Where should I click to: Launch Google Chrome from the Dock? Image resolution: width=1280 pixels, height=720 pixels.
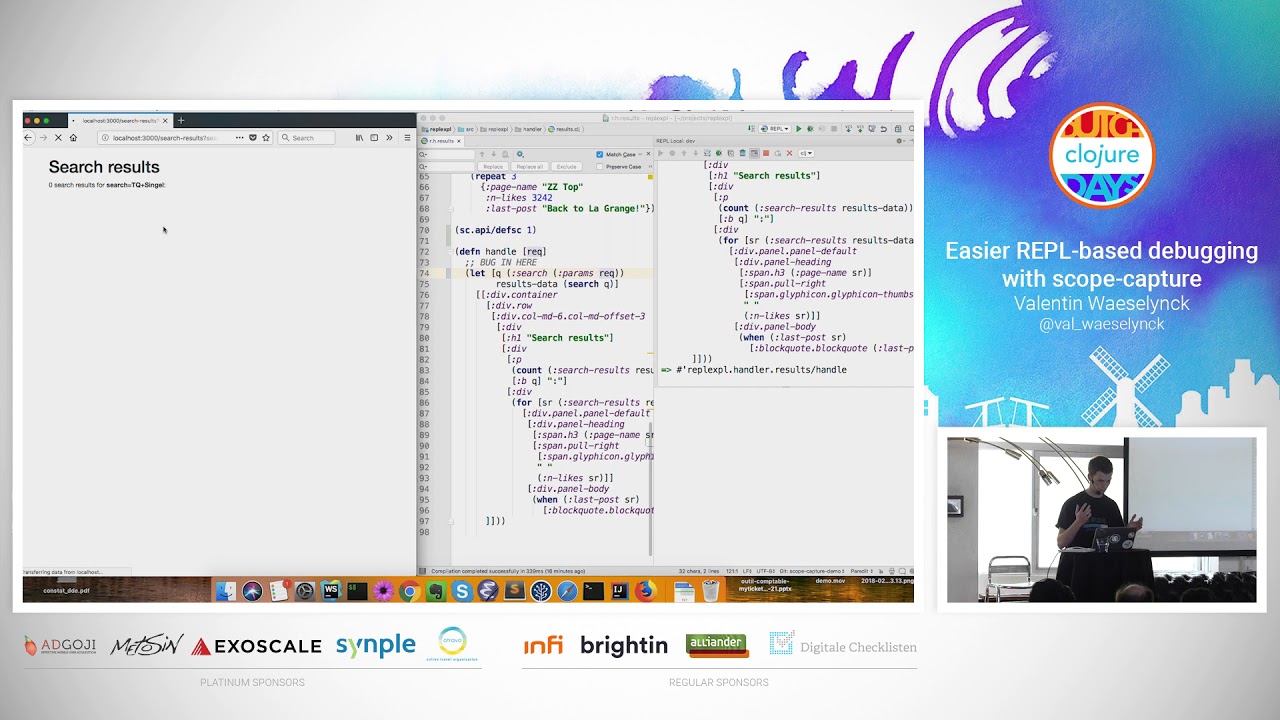(x=409, y=591)
